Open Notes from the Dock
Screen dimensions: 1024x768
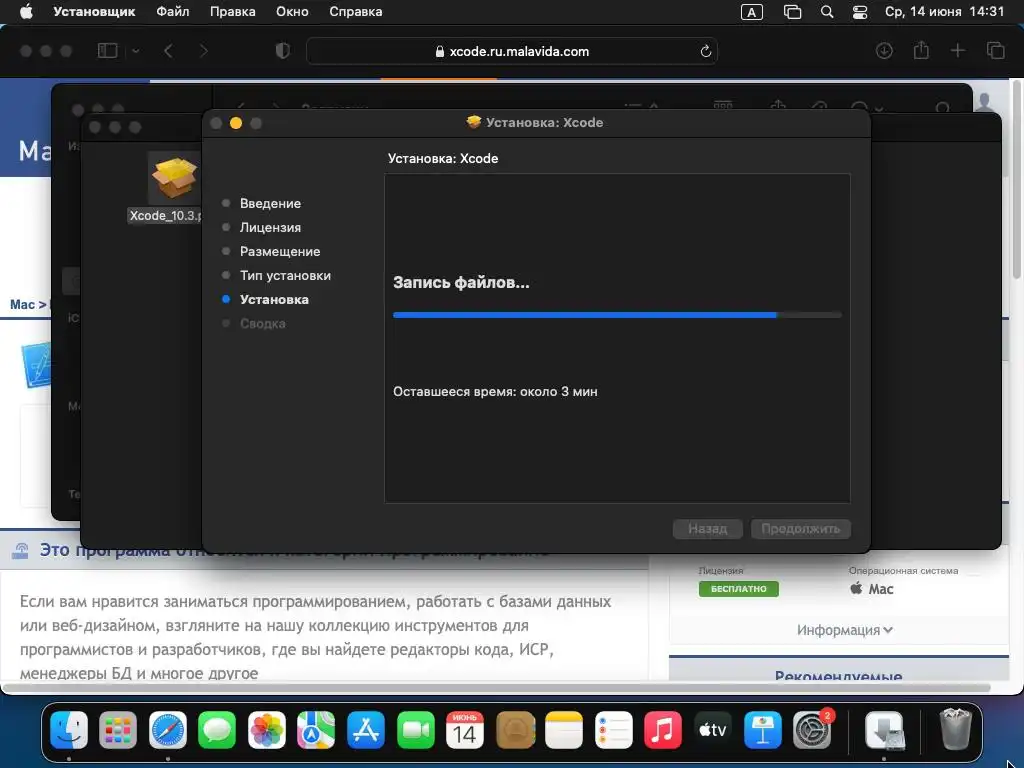point(564,729)
